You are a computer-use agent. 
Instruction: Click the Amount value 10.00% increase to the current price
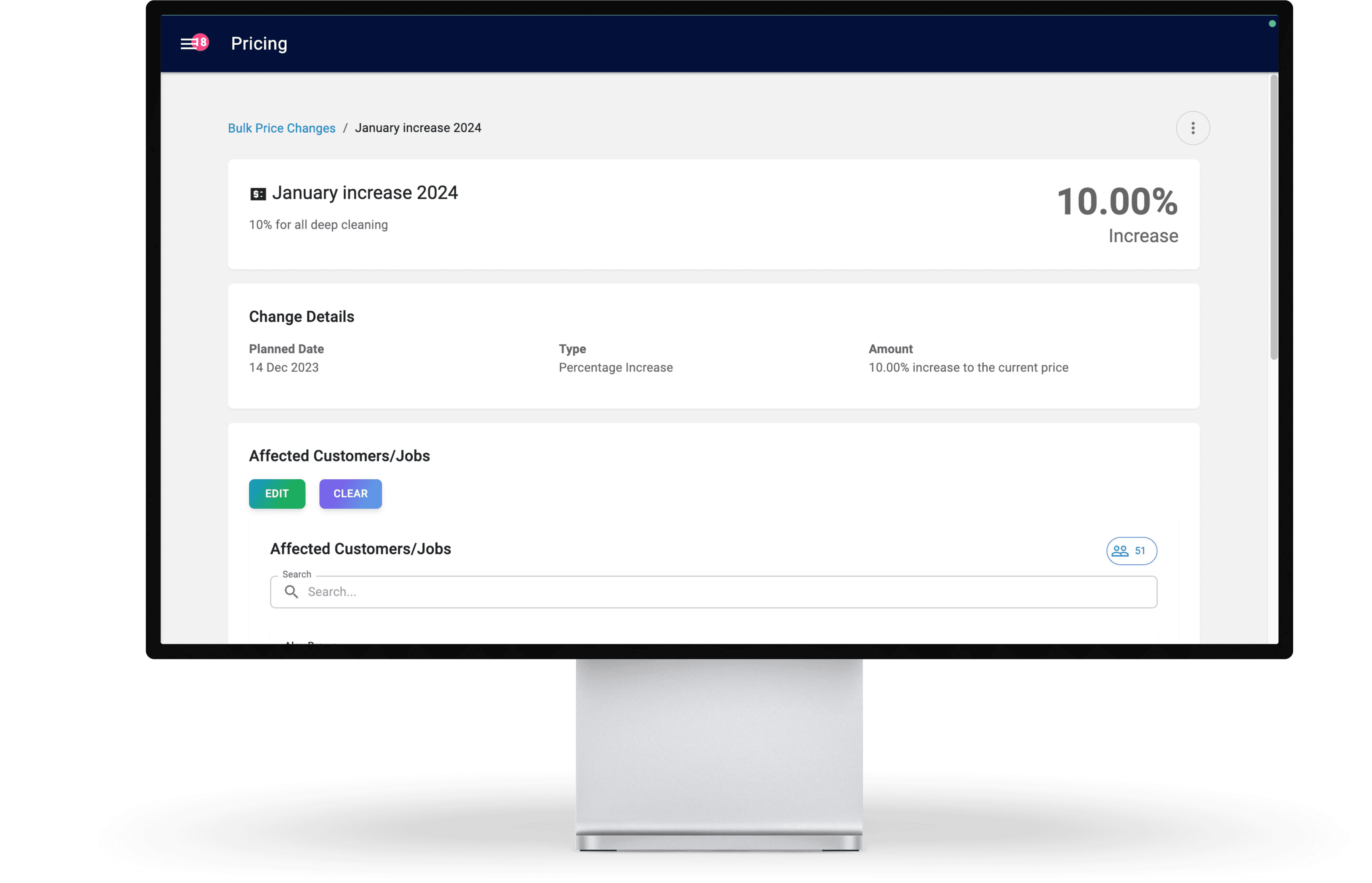968,367
